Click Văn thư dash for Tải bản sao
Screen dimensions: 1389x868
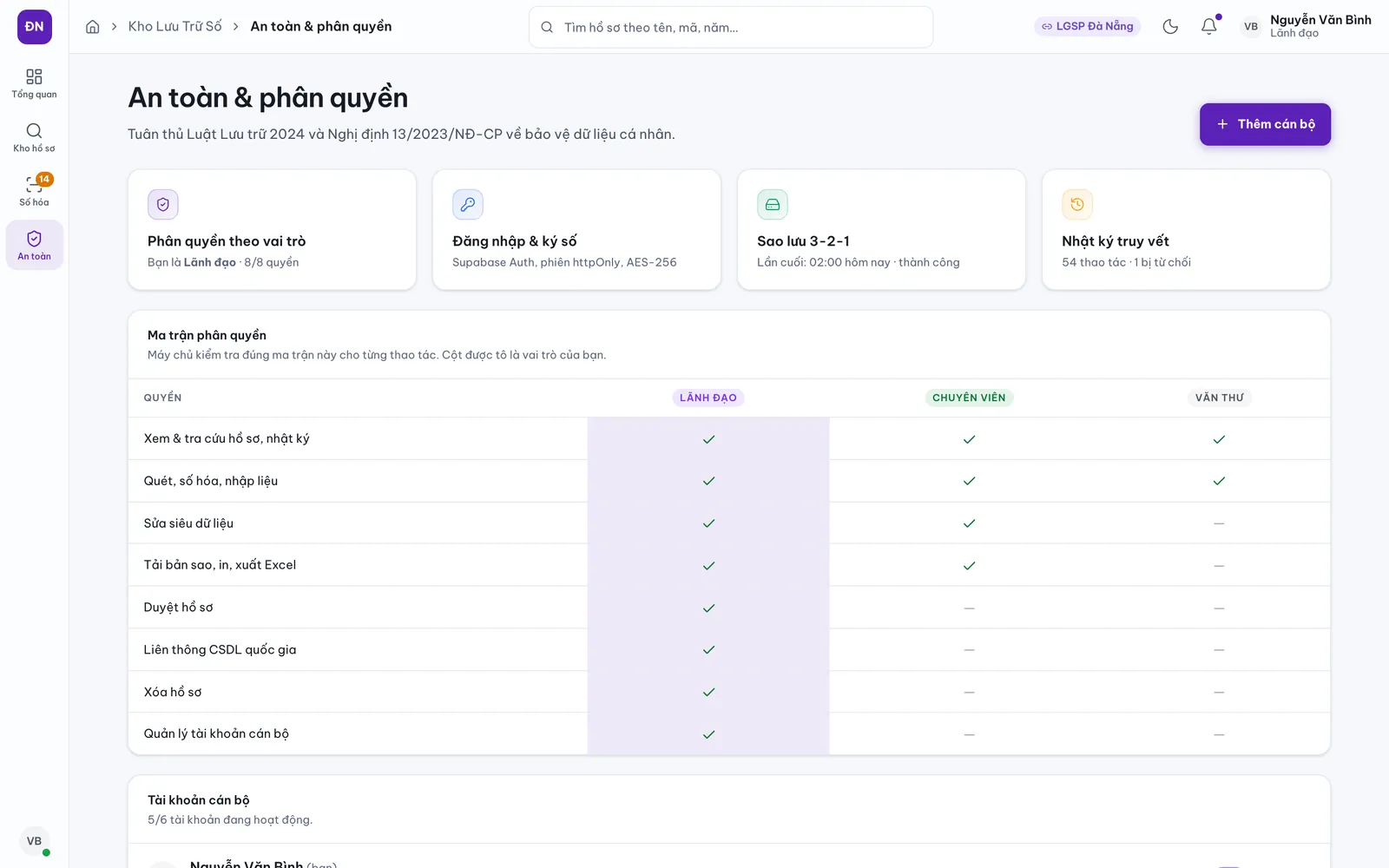pos(1219,566)
